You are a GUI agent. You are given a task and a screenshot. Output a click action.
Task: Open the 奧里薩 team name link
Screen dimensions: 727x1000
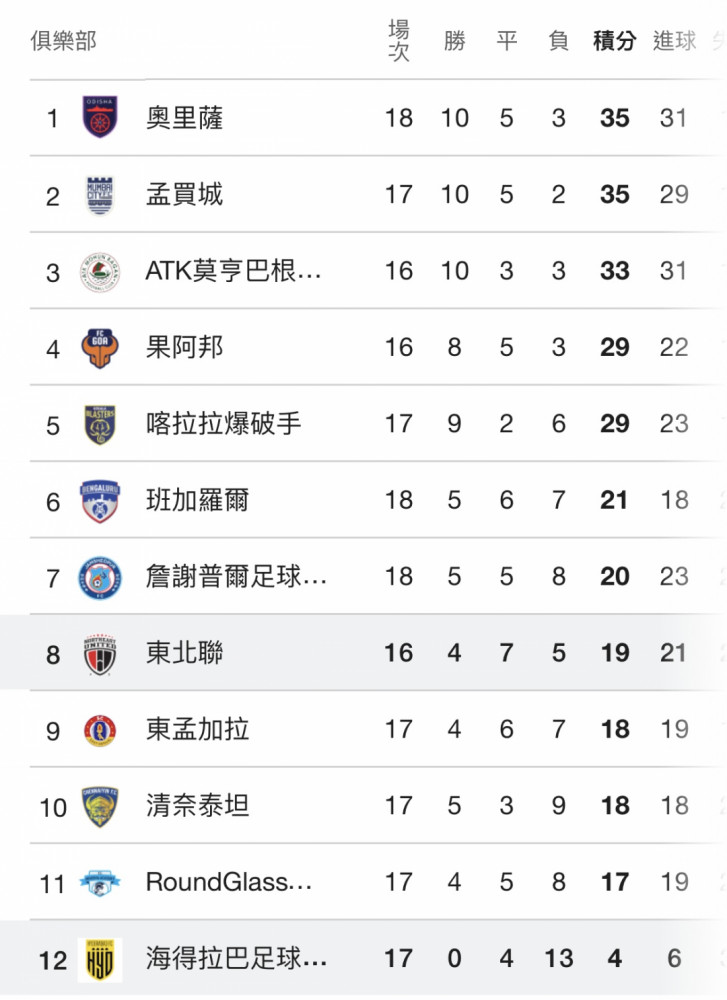tap(184, 118)
